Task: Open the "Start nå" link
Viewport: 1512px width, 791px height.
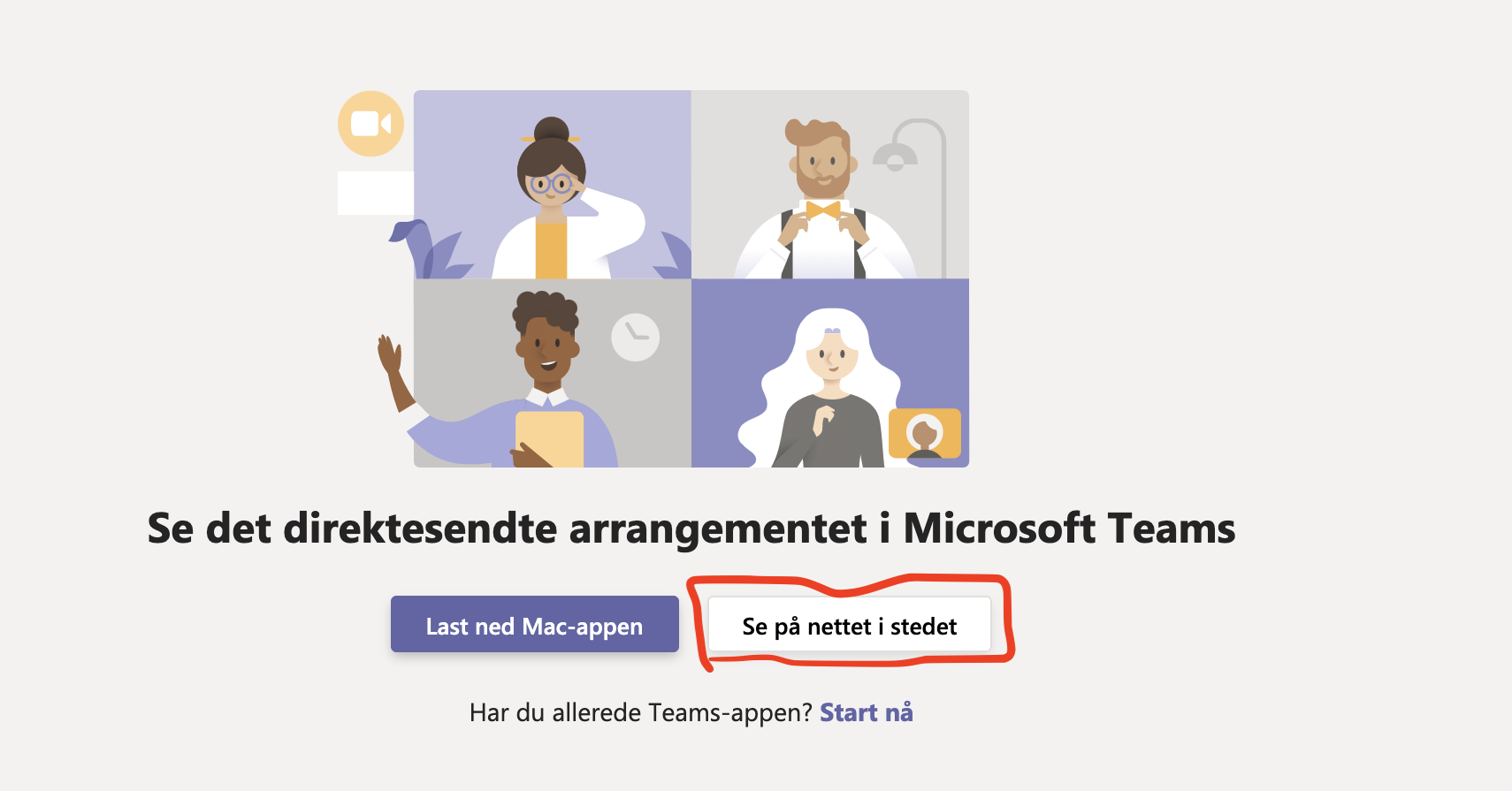Action: pos(867,712)
